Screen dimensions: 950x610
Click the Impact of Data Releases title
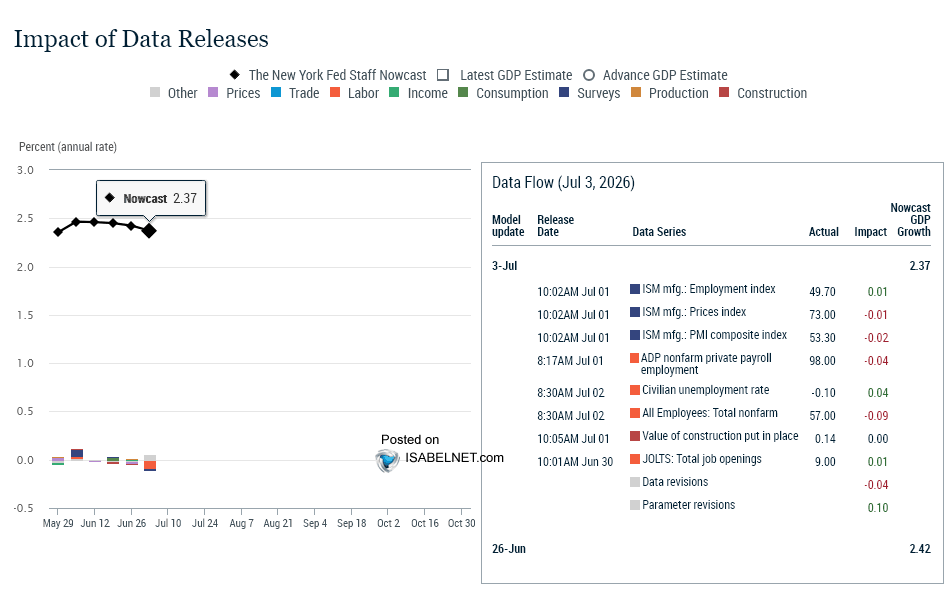[141, 39]
